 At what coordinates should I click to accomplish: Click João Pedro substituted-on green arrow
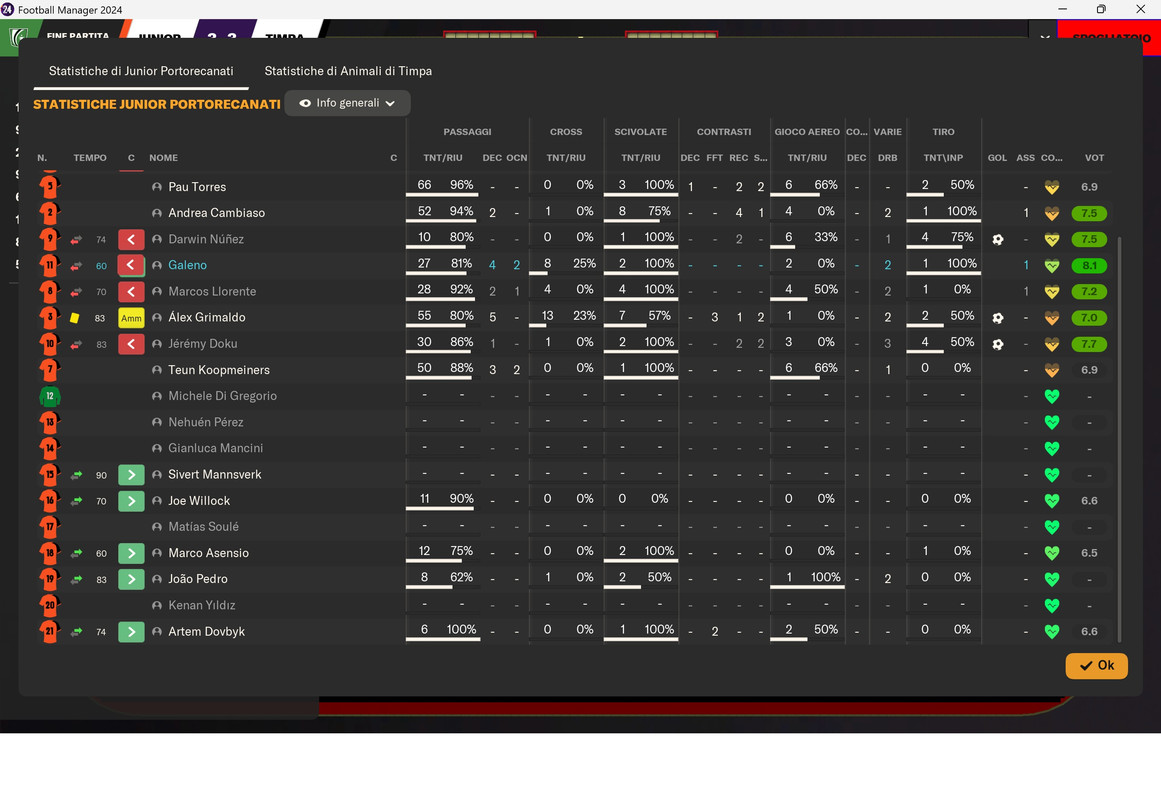click(131, 579)
